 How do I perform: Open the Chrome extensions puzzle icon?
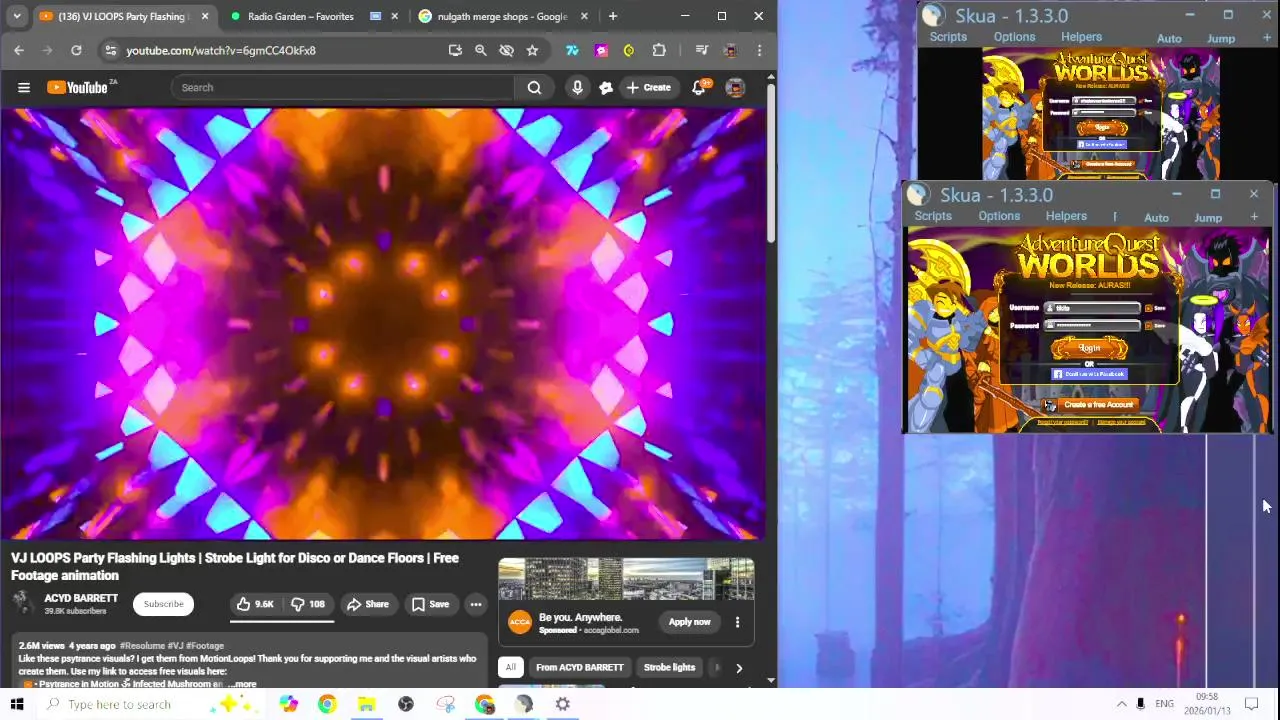click(659, 50)
